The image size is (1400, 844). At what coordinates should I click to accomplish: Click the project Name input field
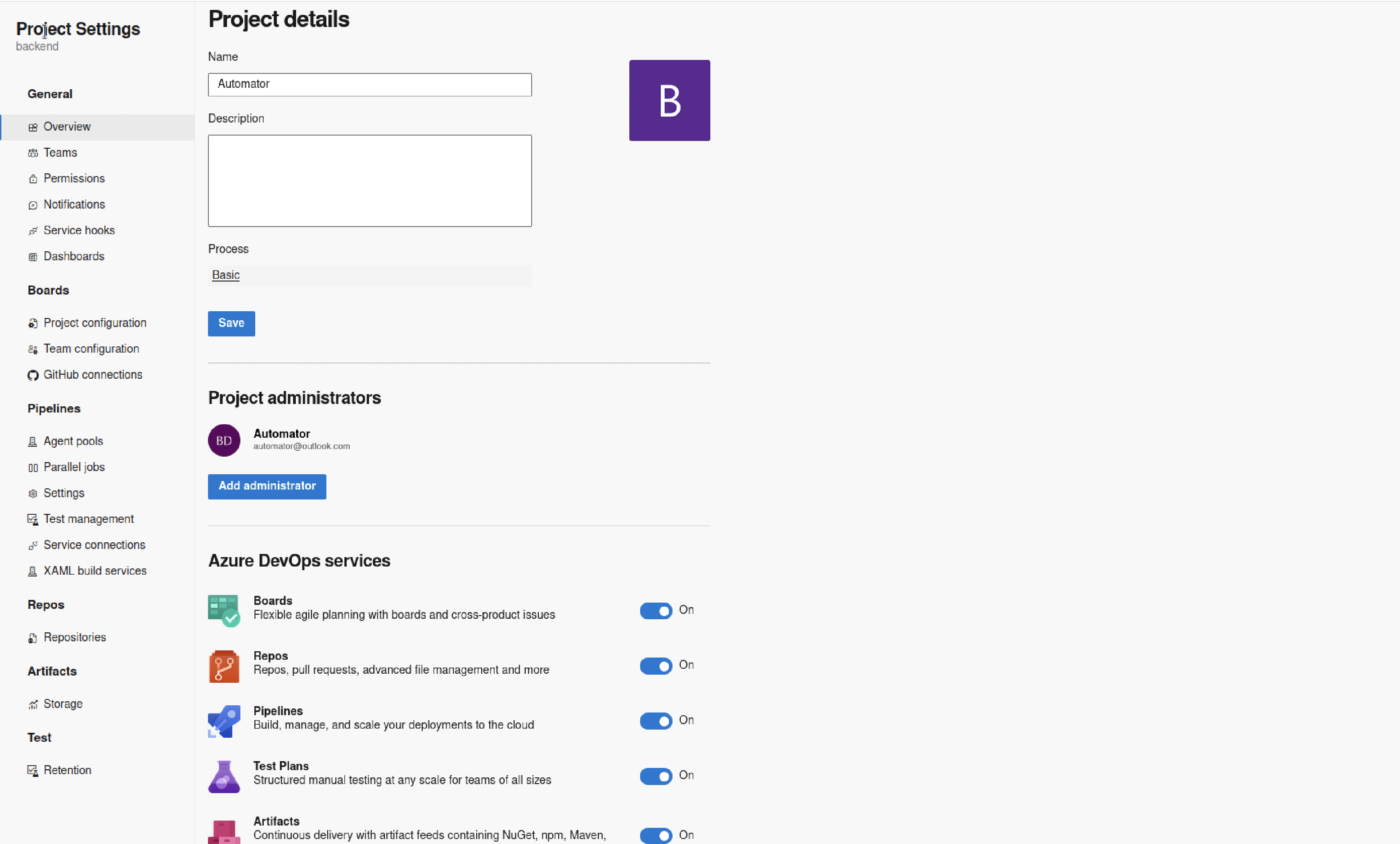tap(370, 85)
